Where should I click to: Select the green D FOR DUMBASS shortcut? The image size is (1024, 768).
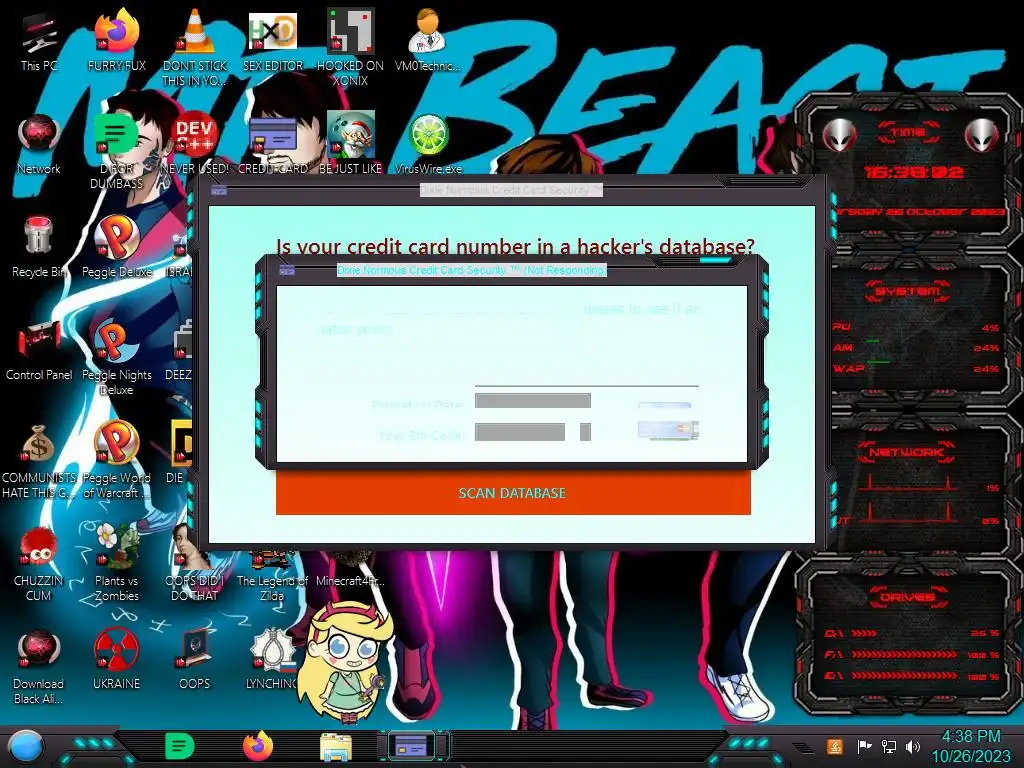point(117,152)
